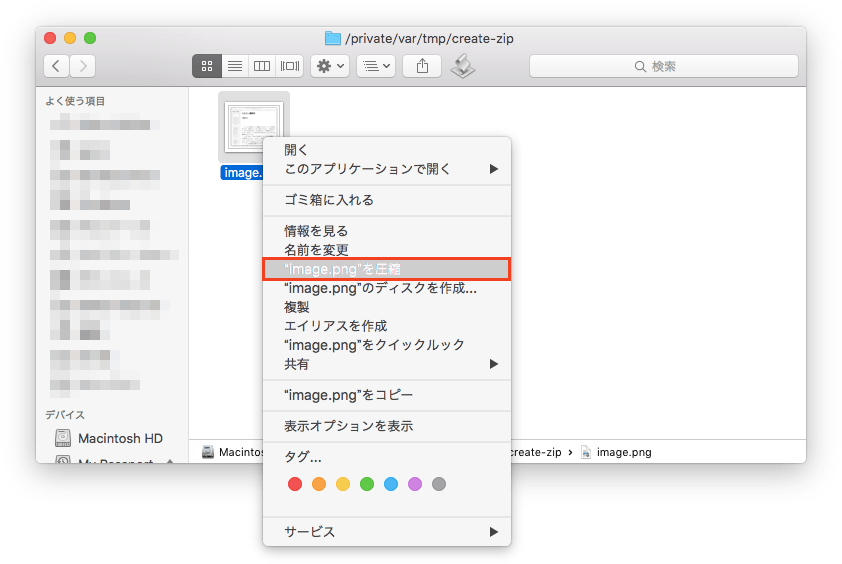This screenshot has width=842, height=564.
Task: Choose "image.png"のディスクを作成… item
Action: coord(387,288)
